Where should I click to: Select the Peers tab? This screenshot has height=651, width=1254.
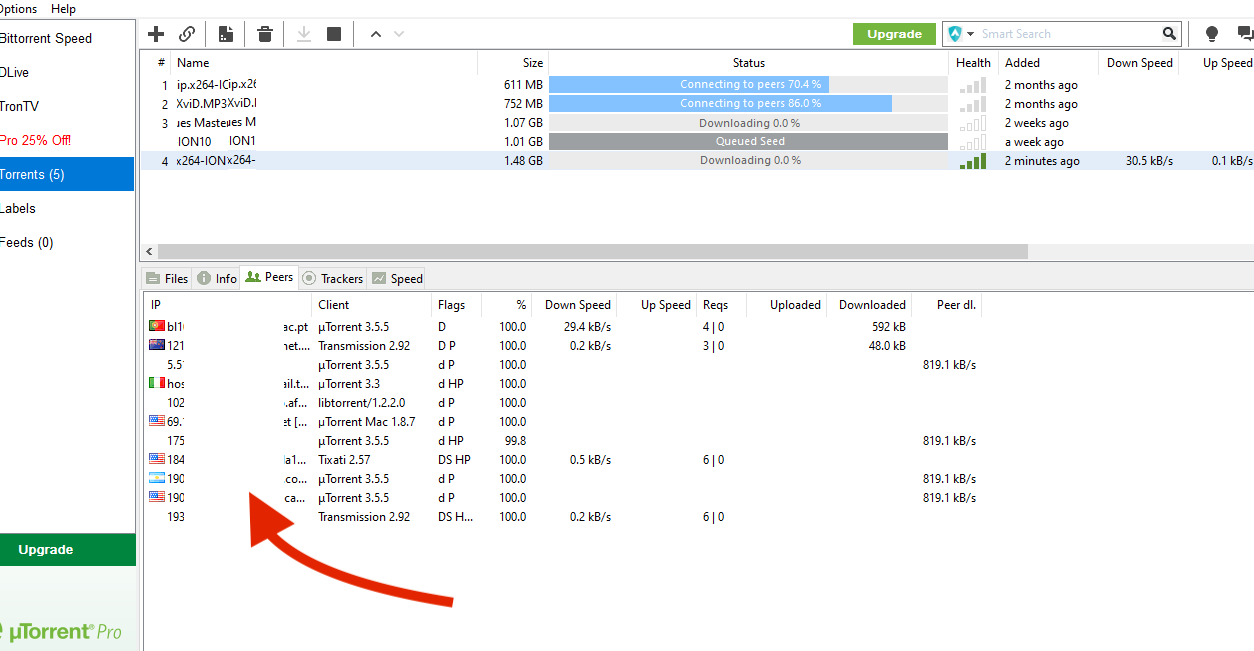pyautogui.click(x=269, y=277)
